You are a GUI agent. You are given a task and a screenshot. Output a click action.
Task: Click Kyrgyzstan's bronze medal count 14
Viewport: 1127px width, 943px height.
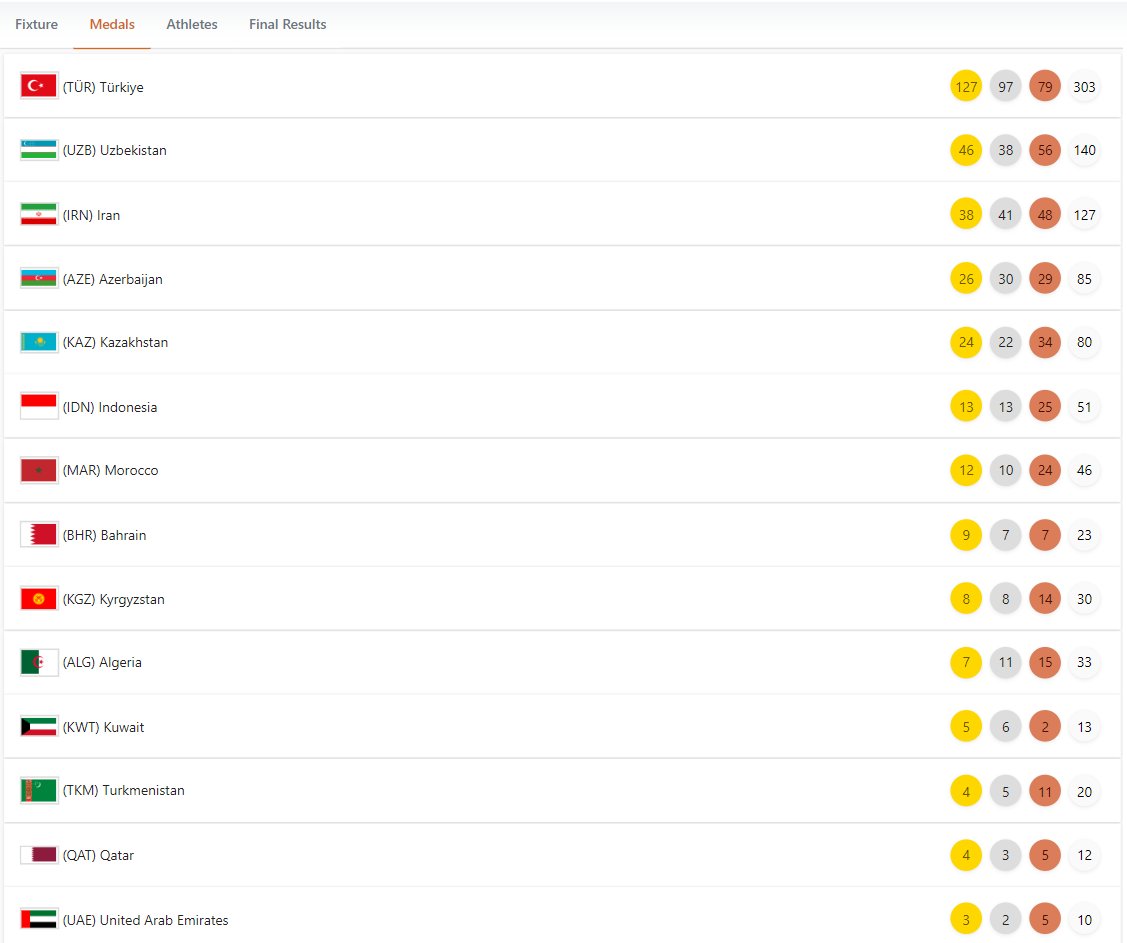coord(1045,599)
